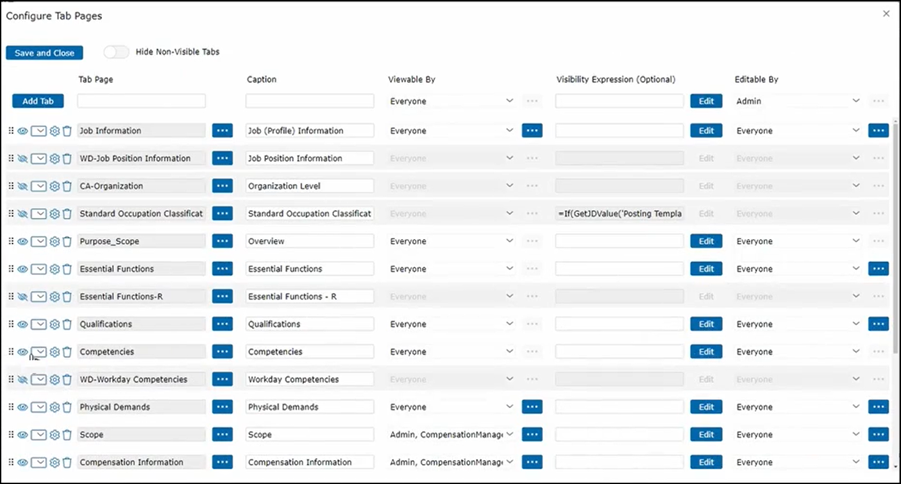Click Caption field containing Organization Level
Screen dimensions: 901x484
(309, 186)
